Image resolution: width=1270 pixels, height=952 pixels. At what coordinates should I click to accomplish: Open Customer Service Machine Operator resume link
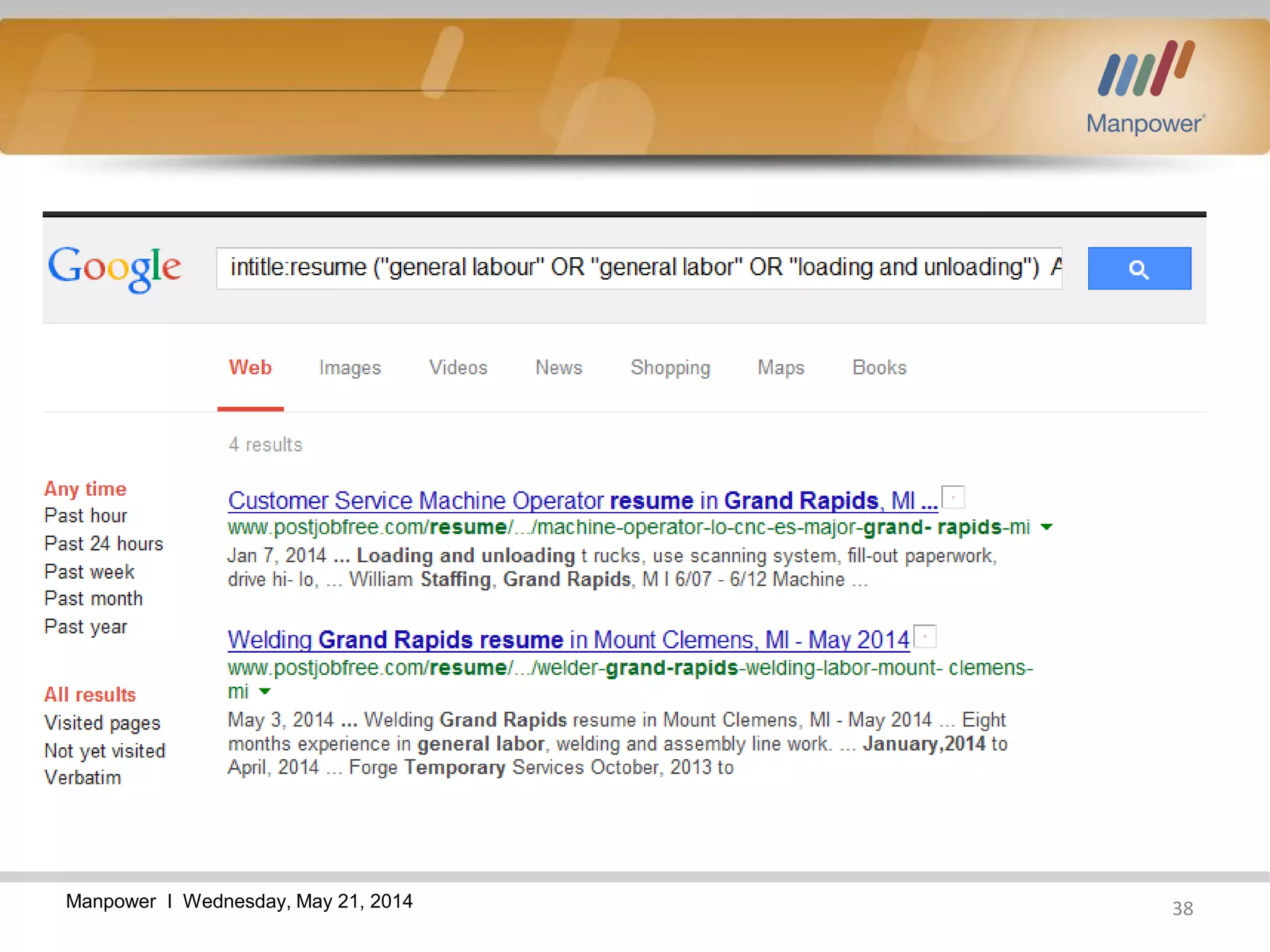582,501
